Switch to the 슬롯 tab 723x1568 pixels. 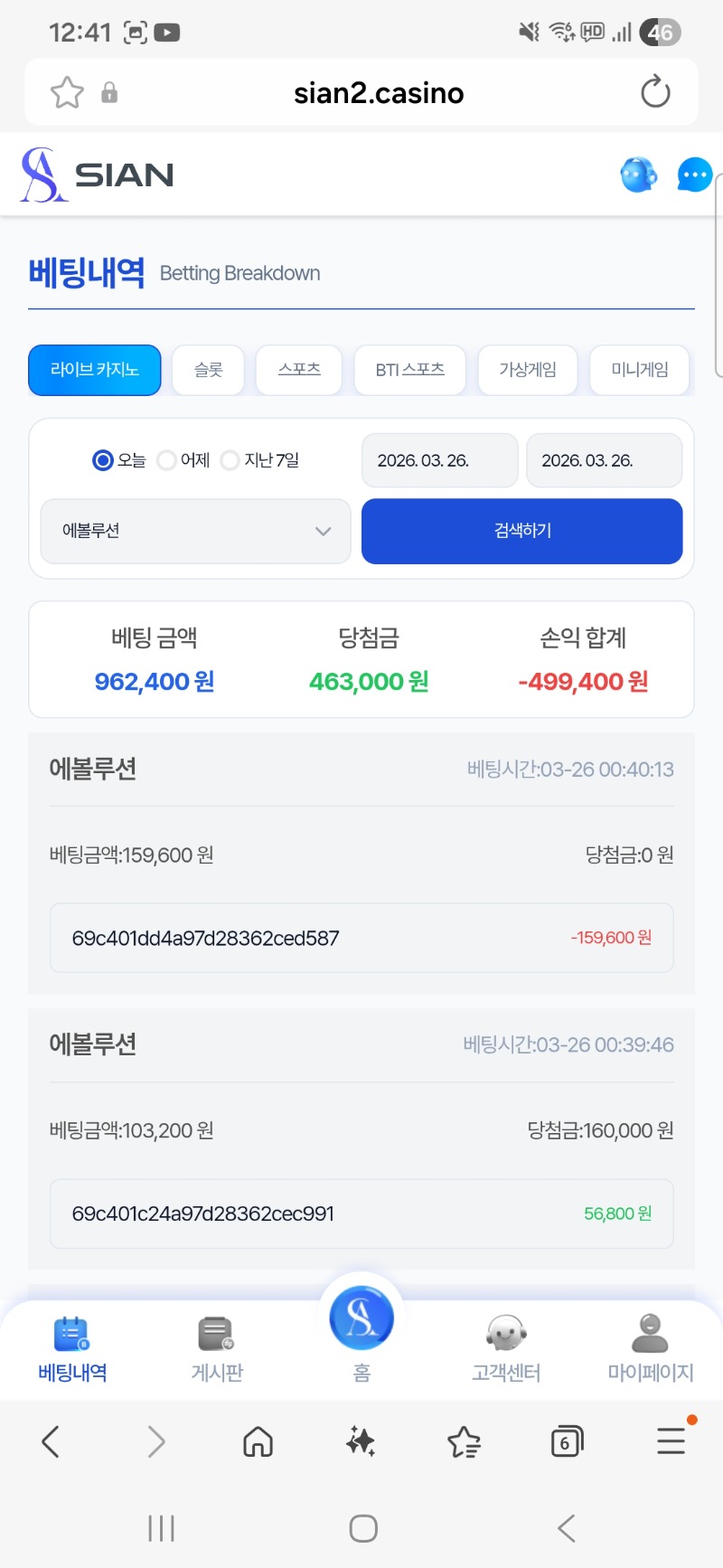point(208,370)
